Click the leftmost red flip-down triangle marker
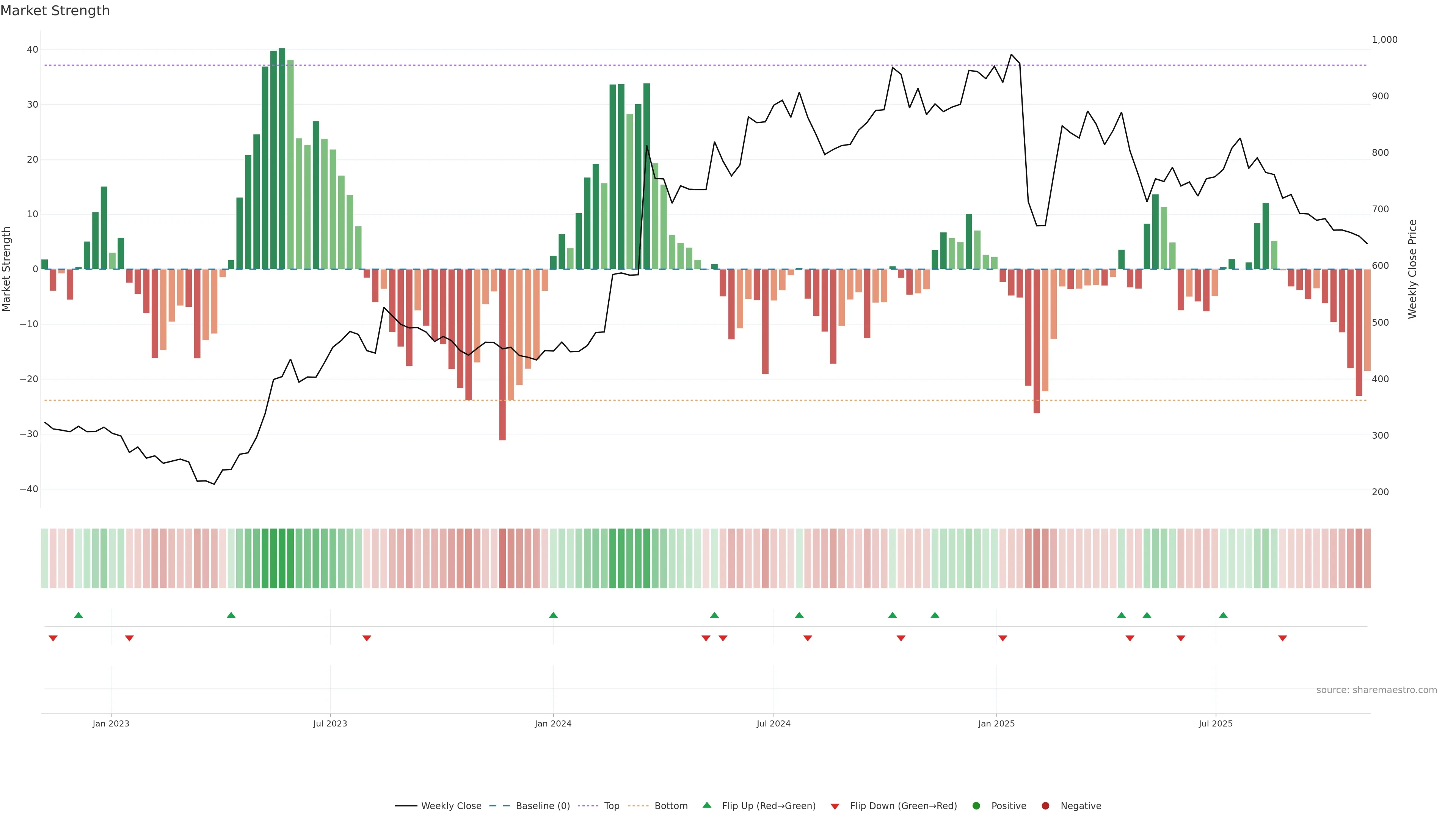The height and width of the screenshot is (819, 1456). tap(53, 638)
